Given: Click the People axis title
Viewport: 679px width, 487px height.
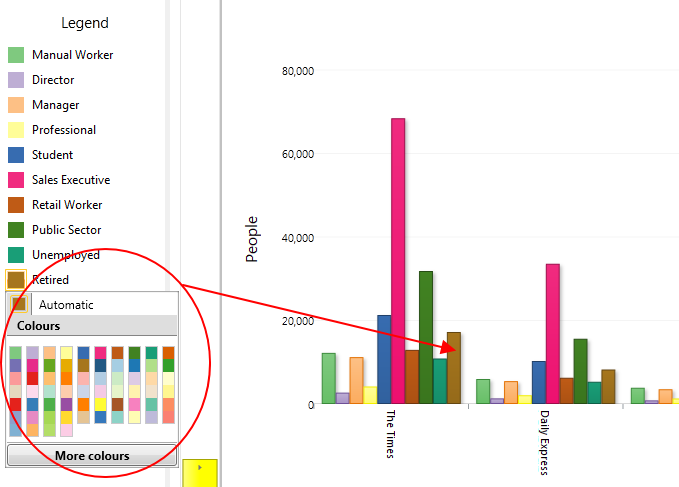Looking at the screenshot, I should pyautogui.click(x=252, y=239).
